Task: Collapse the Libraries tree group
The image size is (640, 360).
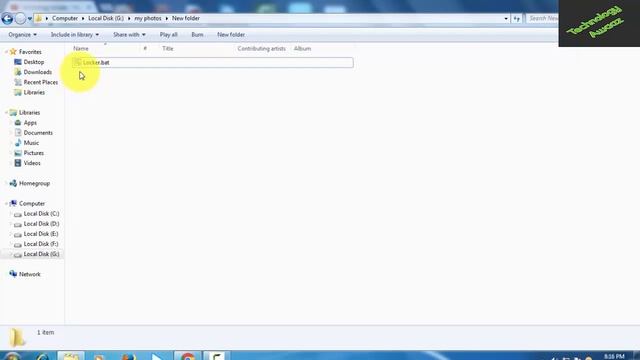Action: tap(6, 113)
